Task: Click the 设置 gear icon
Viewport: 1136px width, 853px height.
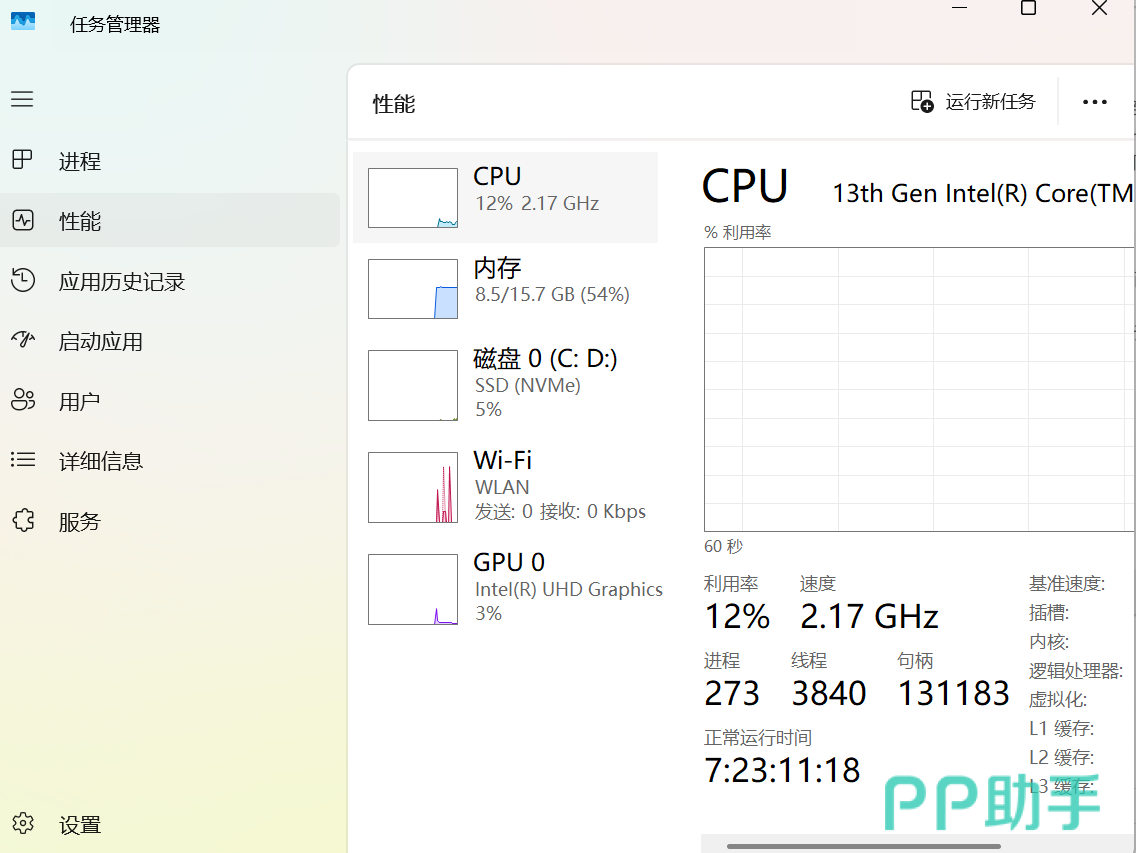Action: (x=23, y=823)
